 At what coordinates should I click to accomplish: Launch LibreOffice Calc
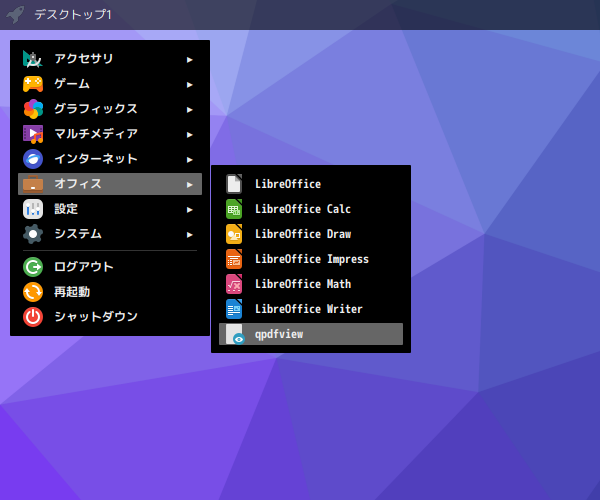pyautogui.click(x=311, y=209)
